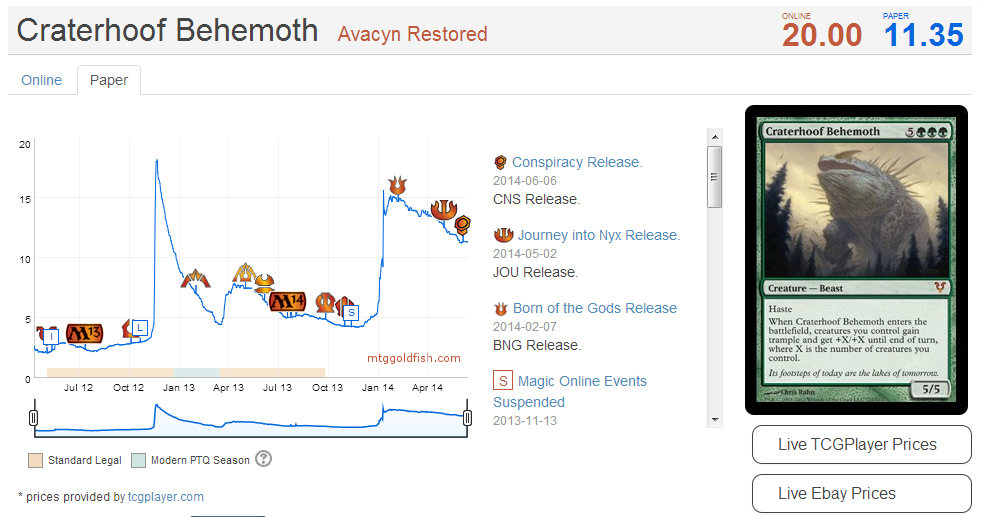Open the Journey into Nyx Release link
The height and width of the screenshot is (517, 981).
[598, 235]
